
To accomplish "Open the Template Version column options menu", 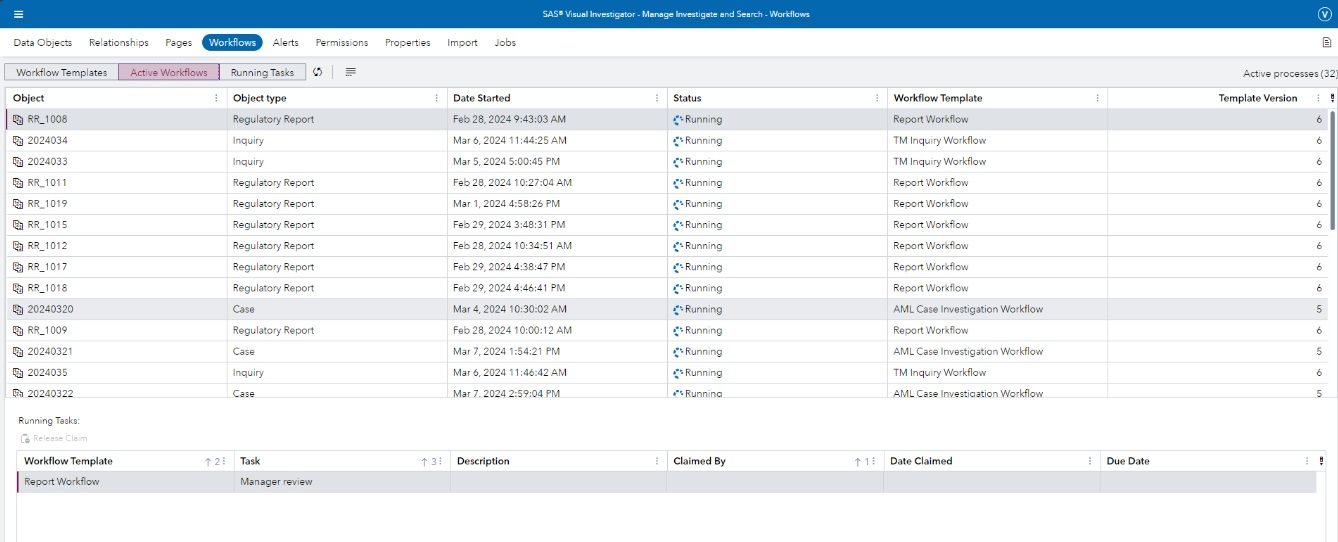I will pos(1318,98).
